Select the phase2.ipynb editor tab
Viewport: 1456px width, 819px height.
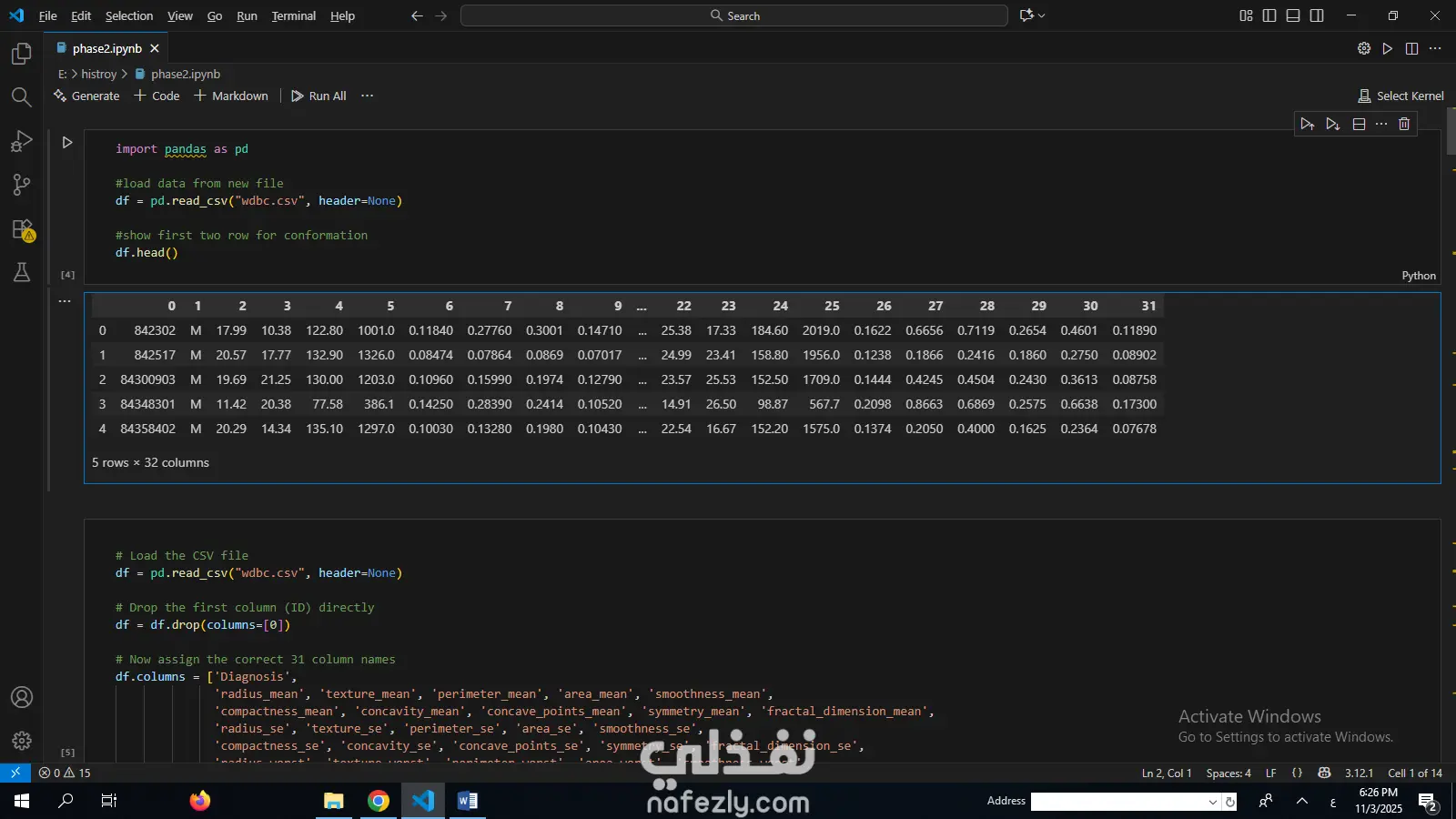click(107, 48)
